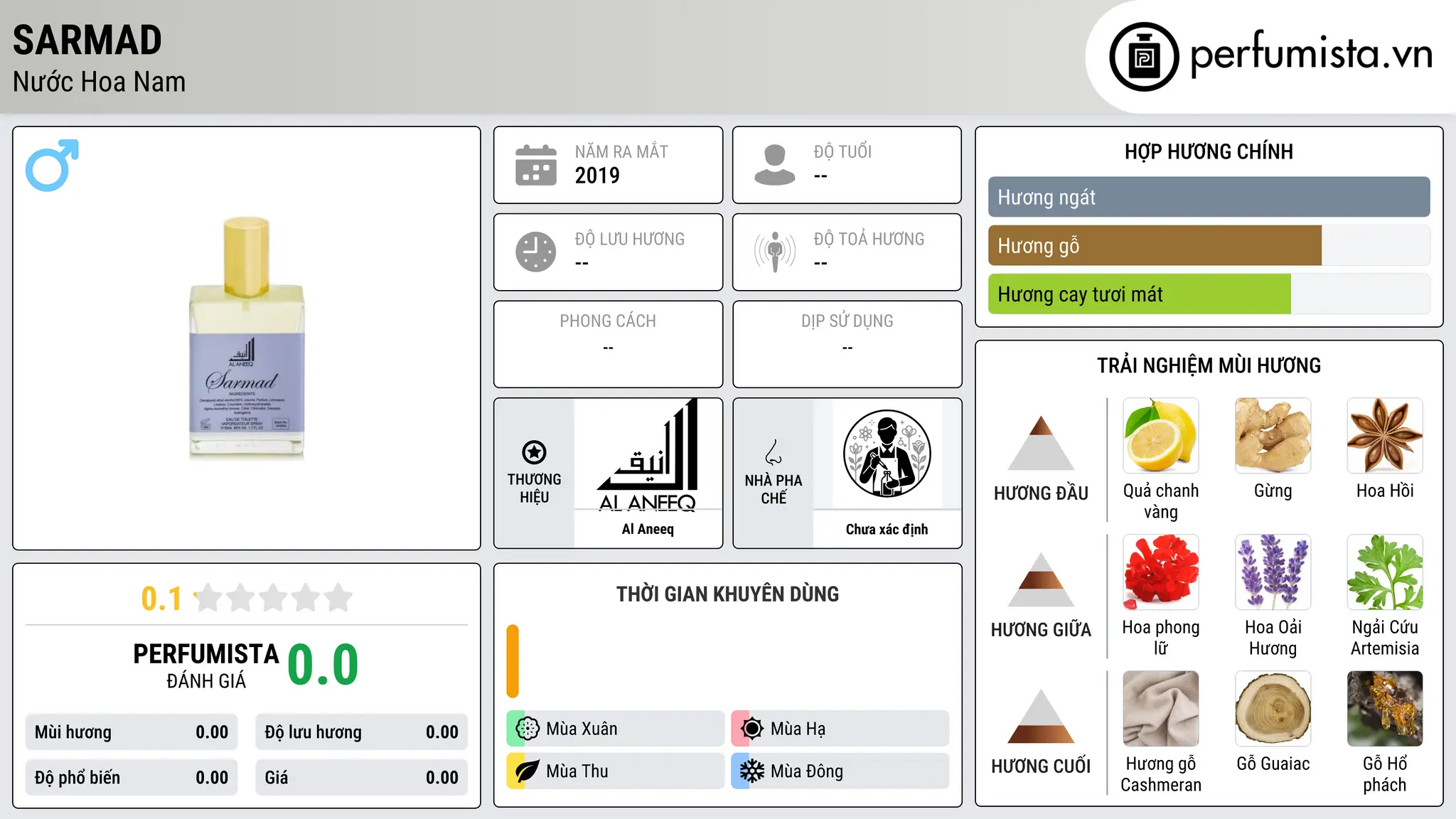
Task: Open the Ngải Cứu Artemisia image
Action: point(1385,572)
